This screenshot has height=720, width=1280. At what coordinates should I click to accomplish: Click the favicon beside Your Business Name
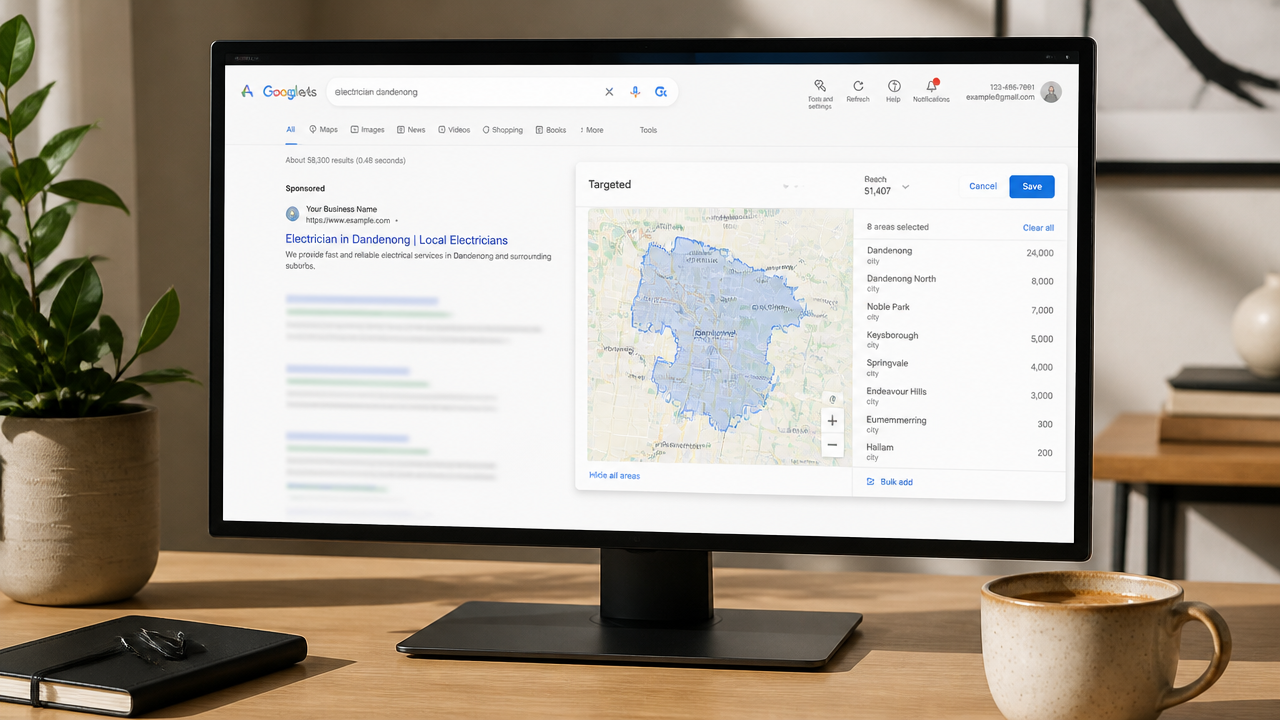292,214
